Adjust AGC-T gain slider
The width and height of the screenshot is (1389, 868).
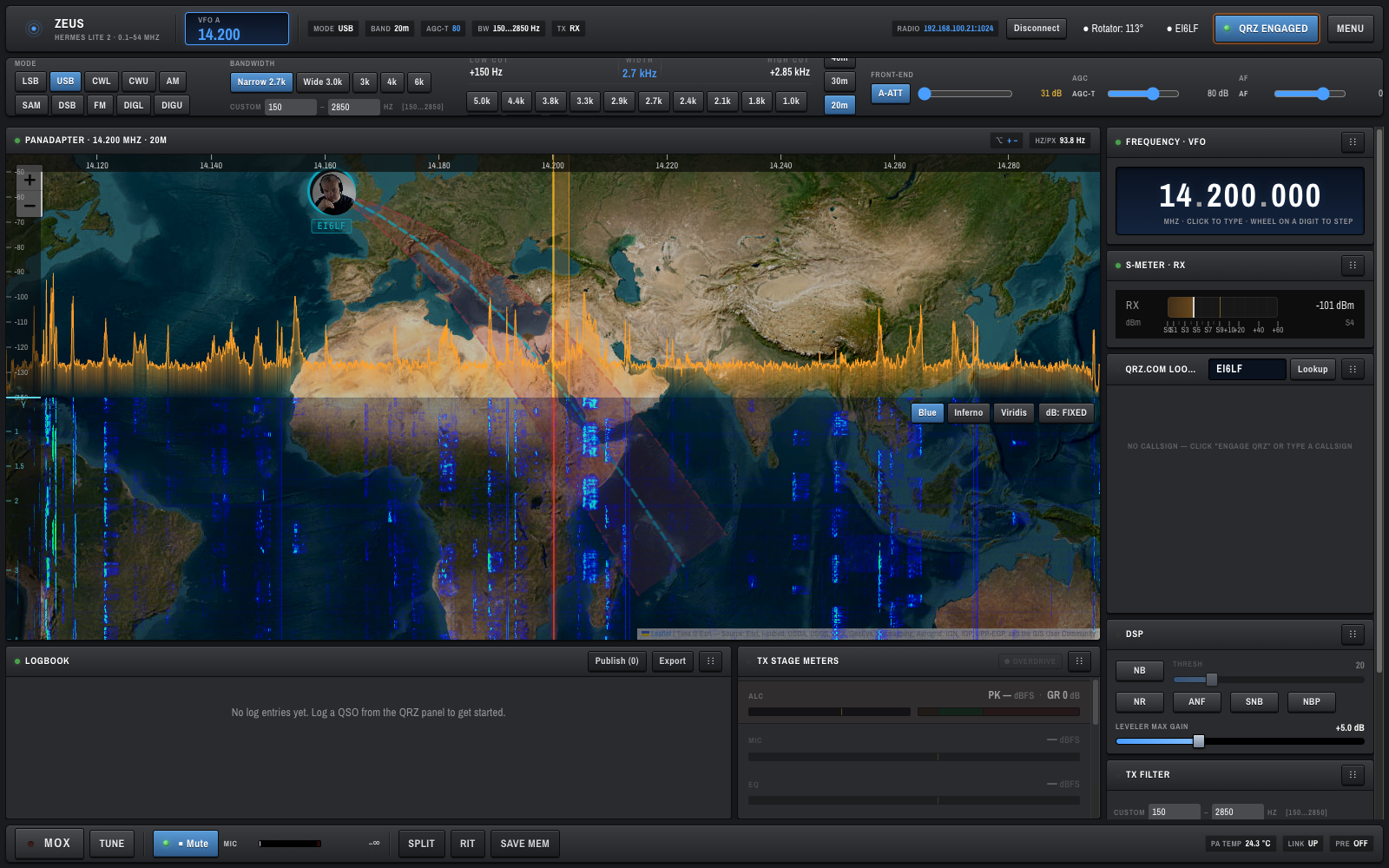[1143, 94]
